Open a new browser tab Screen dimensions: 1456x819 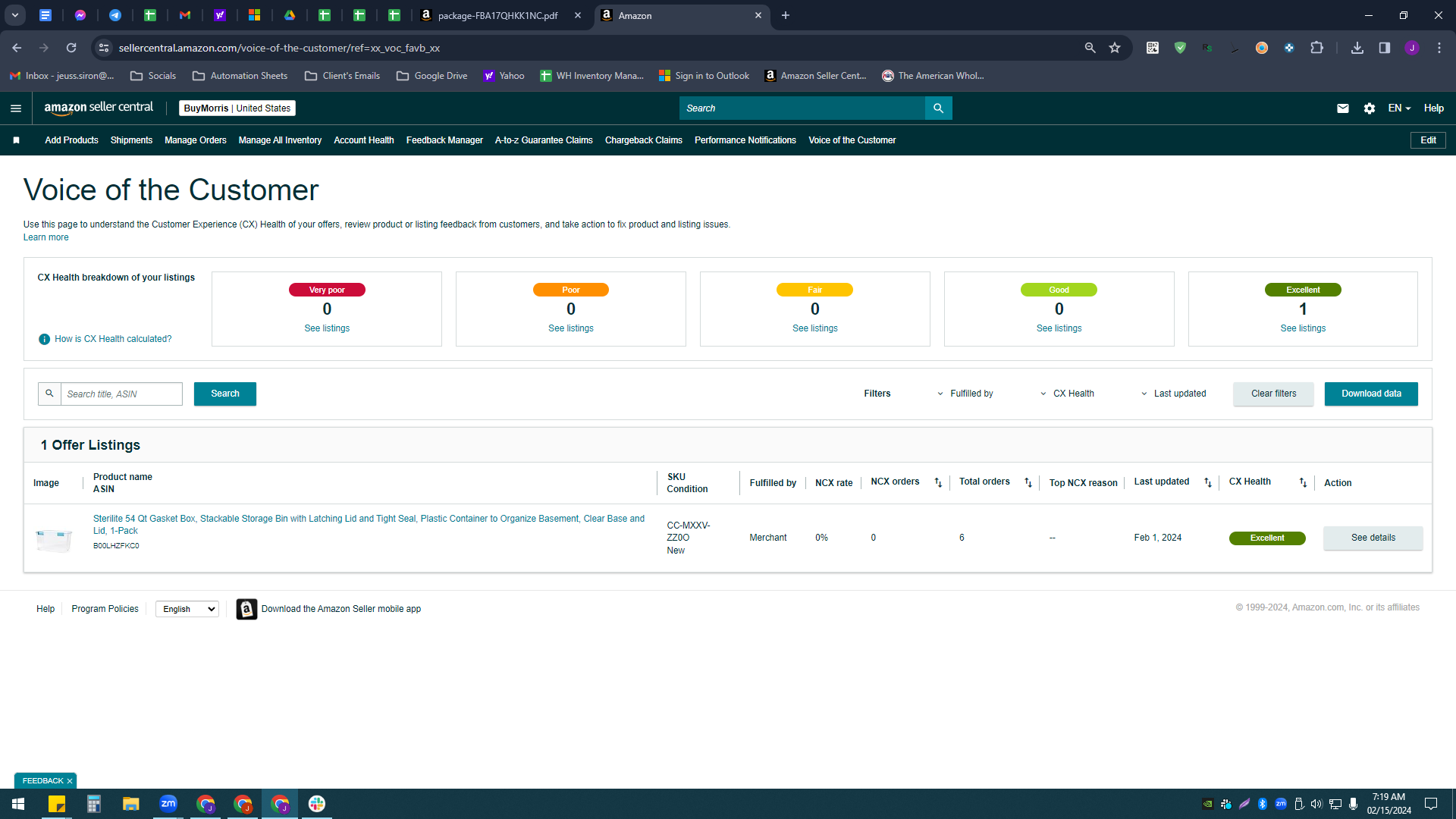[786, 15]
